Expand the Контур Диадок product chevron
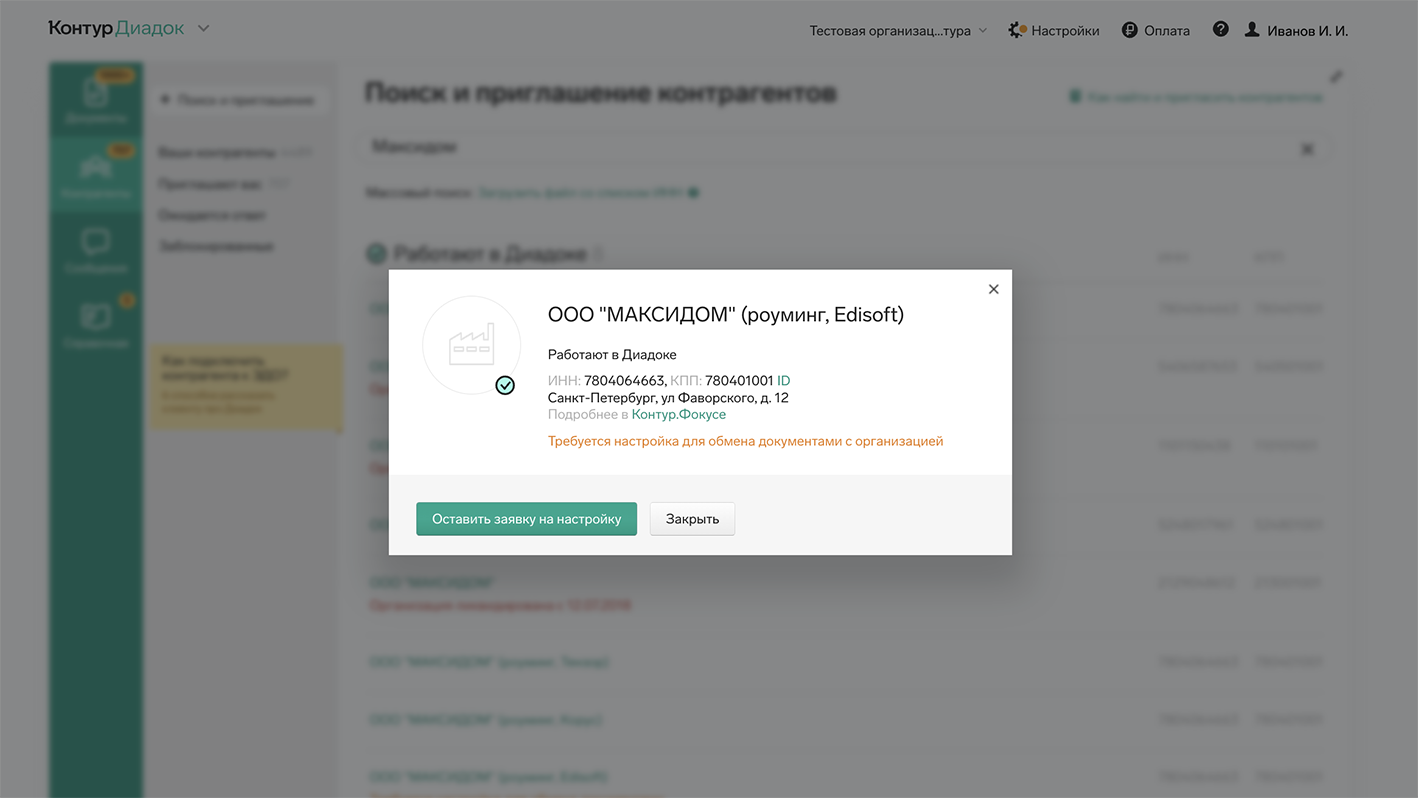Image resolution: width=1418 pixels, height=798 pixels. (x=204, y=28)
